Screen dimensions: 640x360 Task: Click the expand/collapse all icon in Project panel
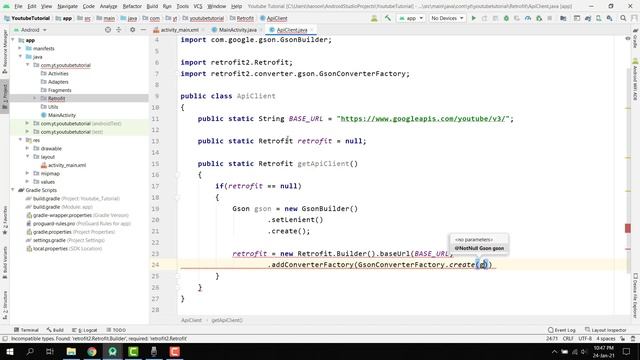click(x=119, y=30)
